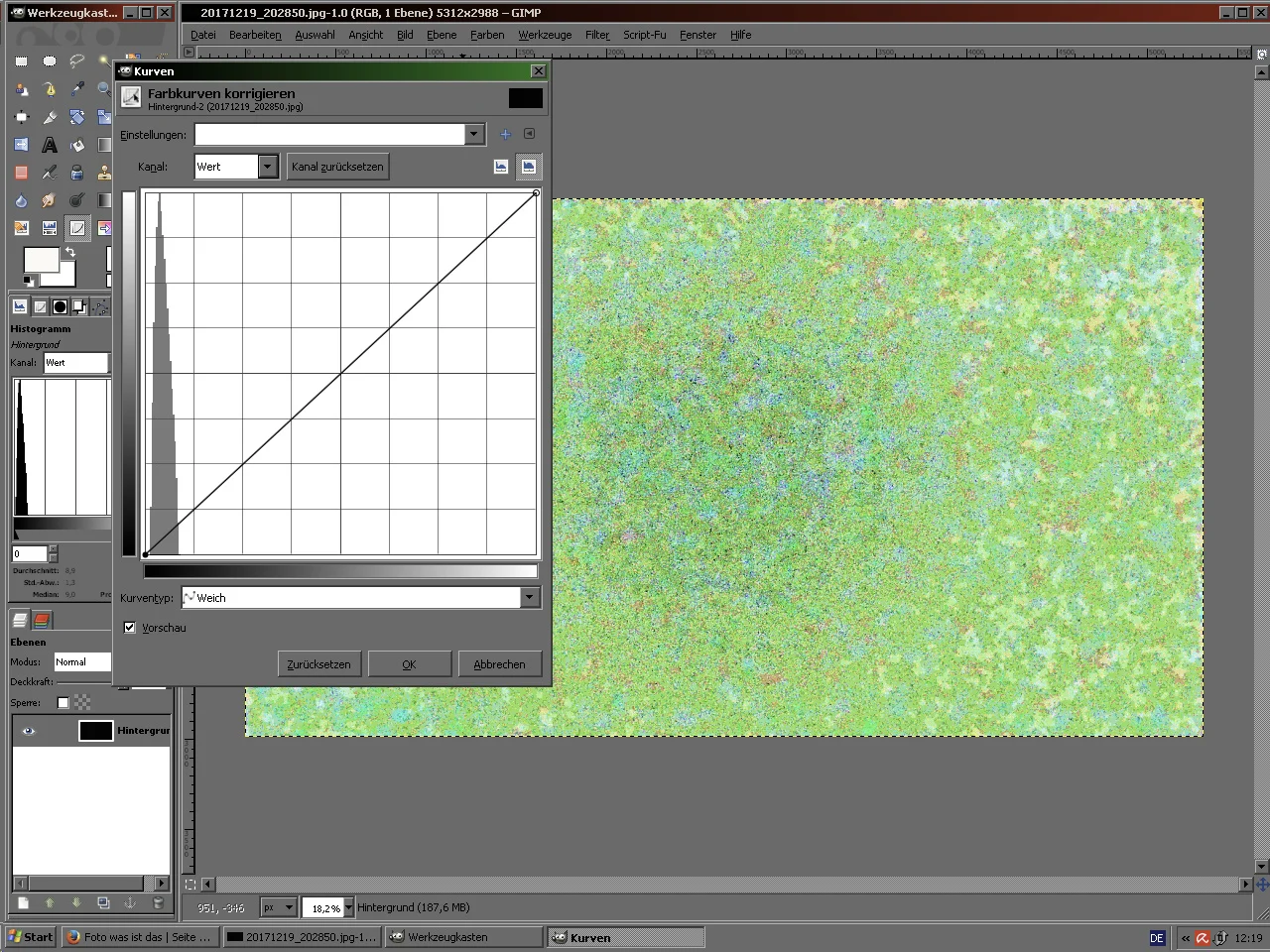Image resolution: width=1270 pixels, height=952 pixels.
Task: Select the Free Select lasso tool
Action: 77,61
